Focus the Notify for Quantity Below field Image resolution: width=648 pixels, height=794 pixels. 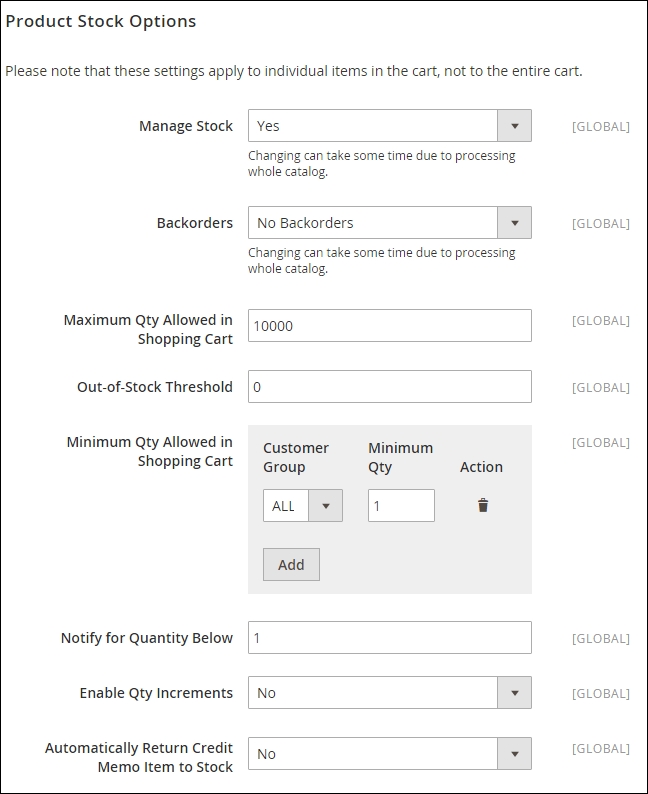click(390, 638)
